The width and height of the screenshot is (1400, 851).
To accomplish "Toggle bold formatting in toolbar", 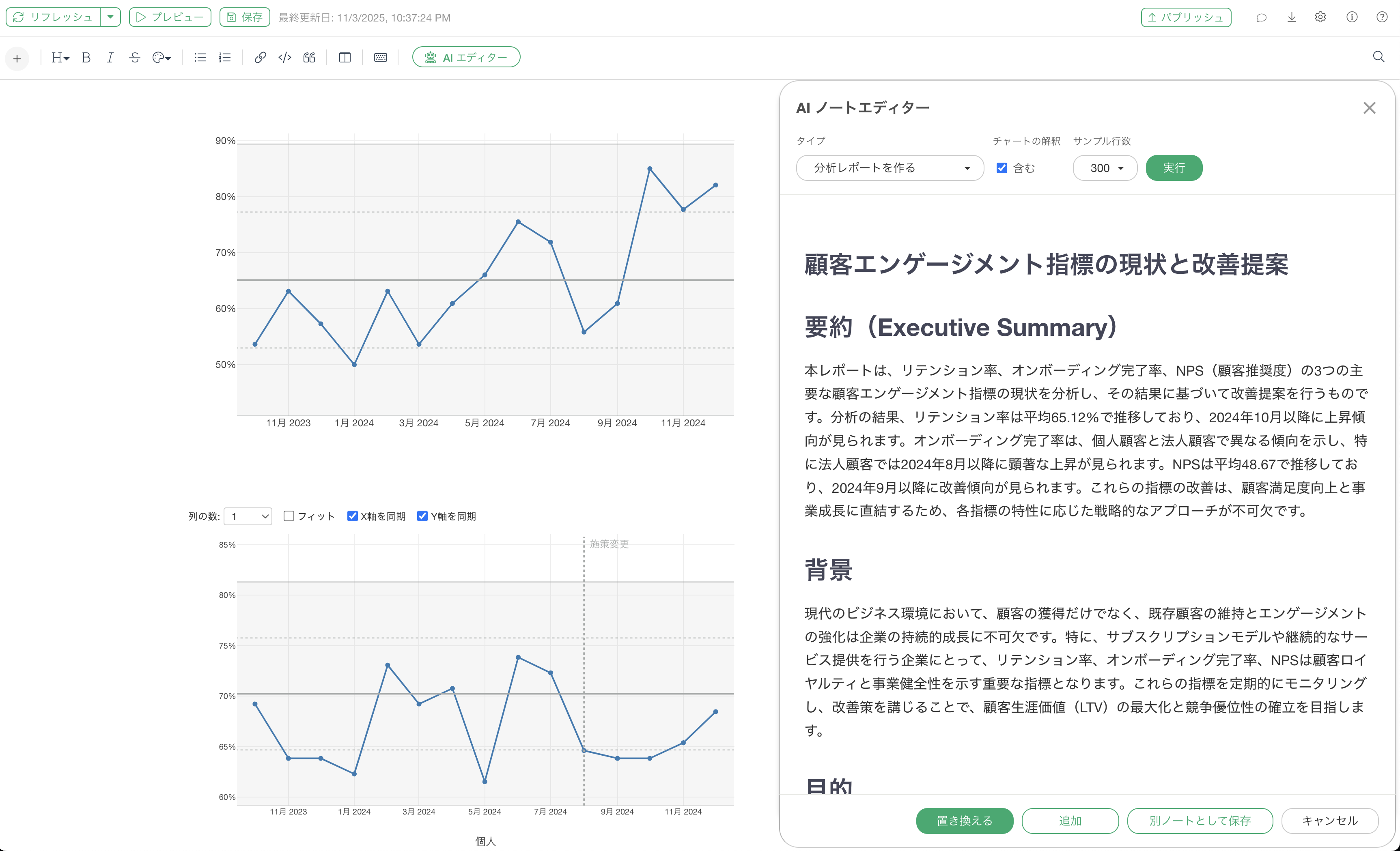I will pyautogui.click(x=86, y=57).
